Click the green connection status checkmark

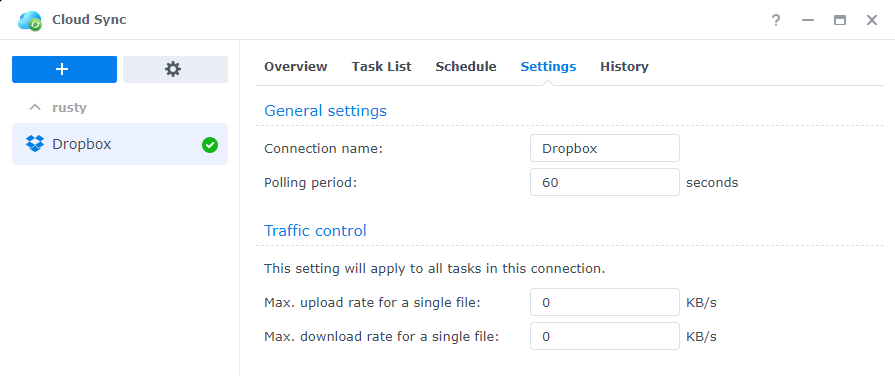[209, 145]
